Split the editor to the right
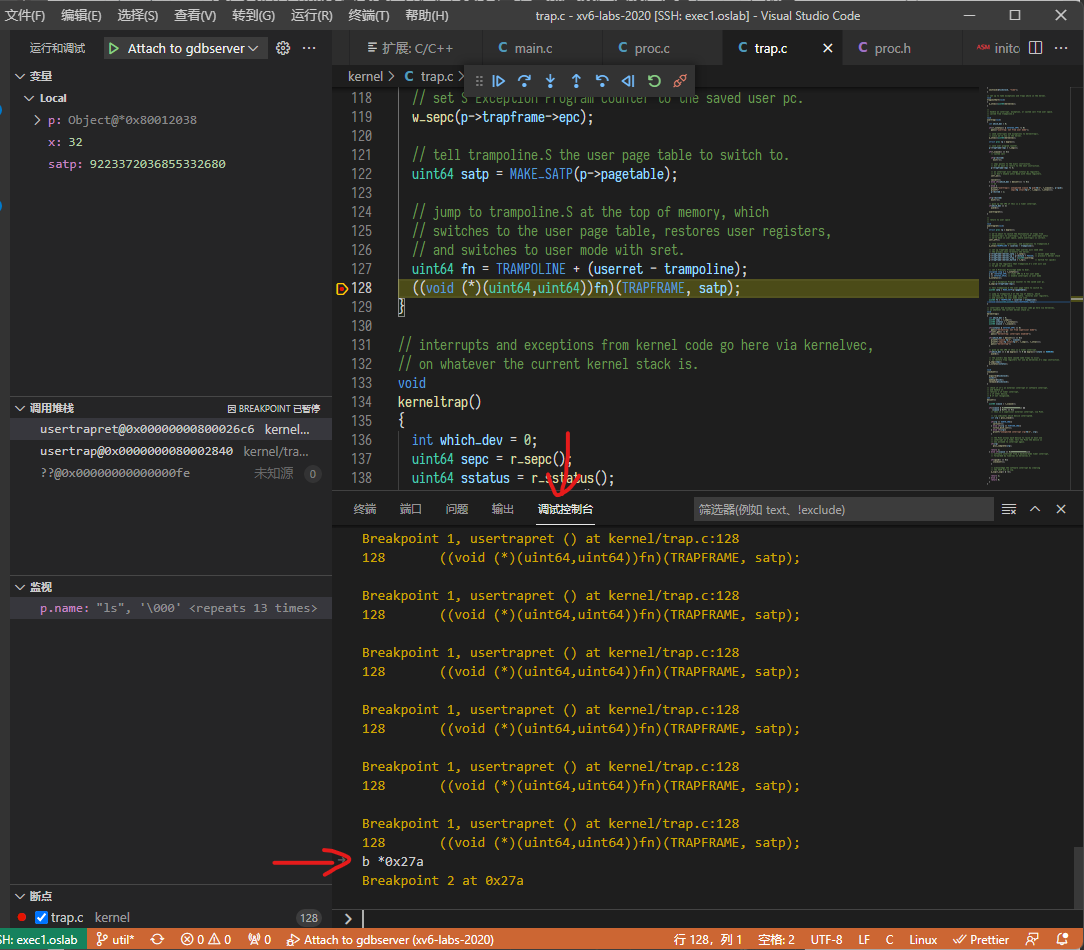1084x950 pixels. pos(1035,48)
